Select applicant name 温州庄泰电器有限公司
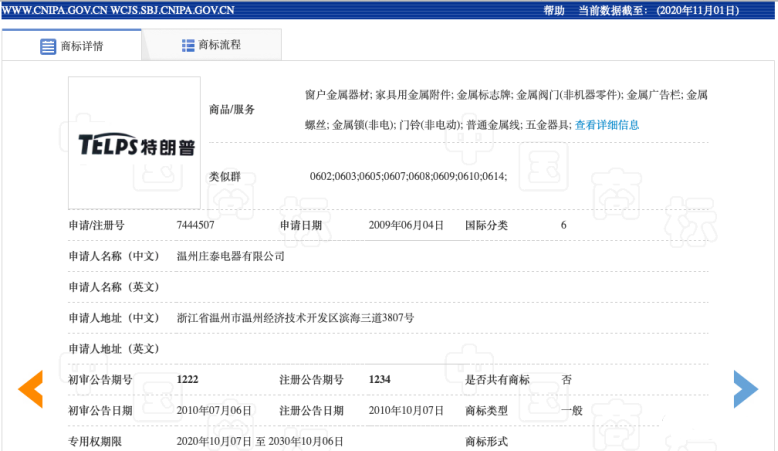Viewport: 778px width, 451px height. (x=230, y=256)
